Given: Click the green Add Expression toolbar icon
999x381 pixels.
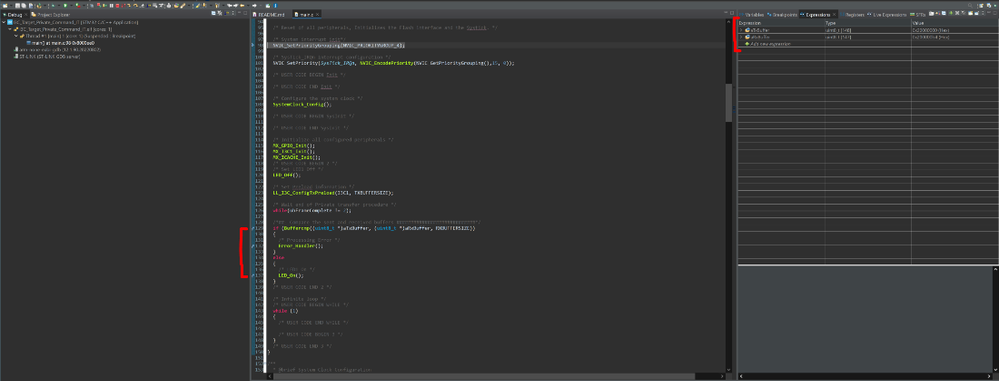Looking at the screenshot, I should tap(951, 13).
